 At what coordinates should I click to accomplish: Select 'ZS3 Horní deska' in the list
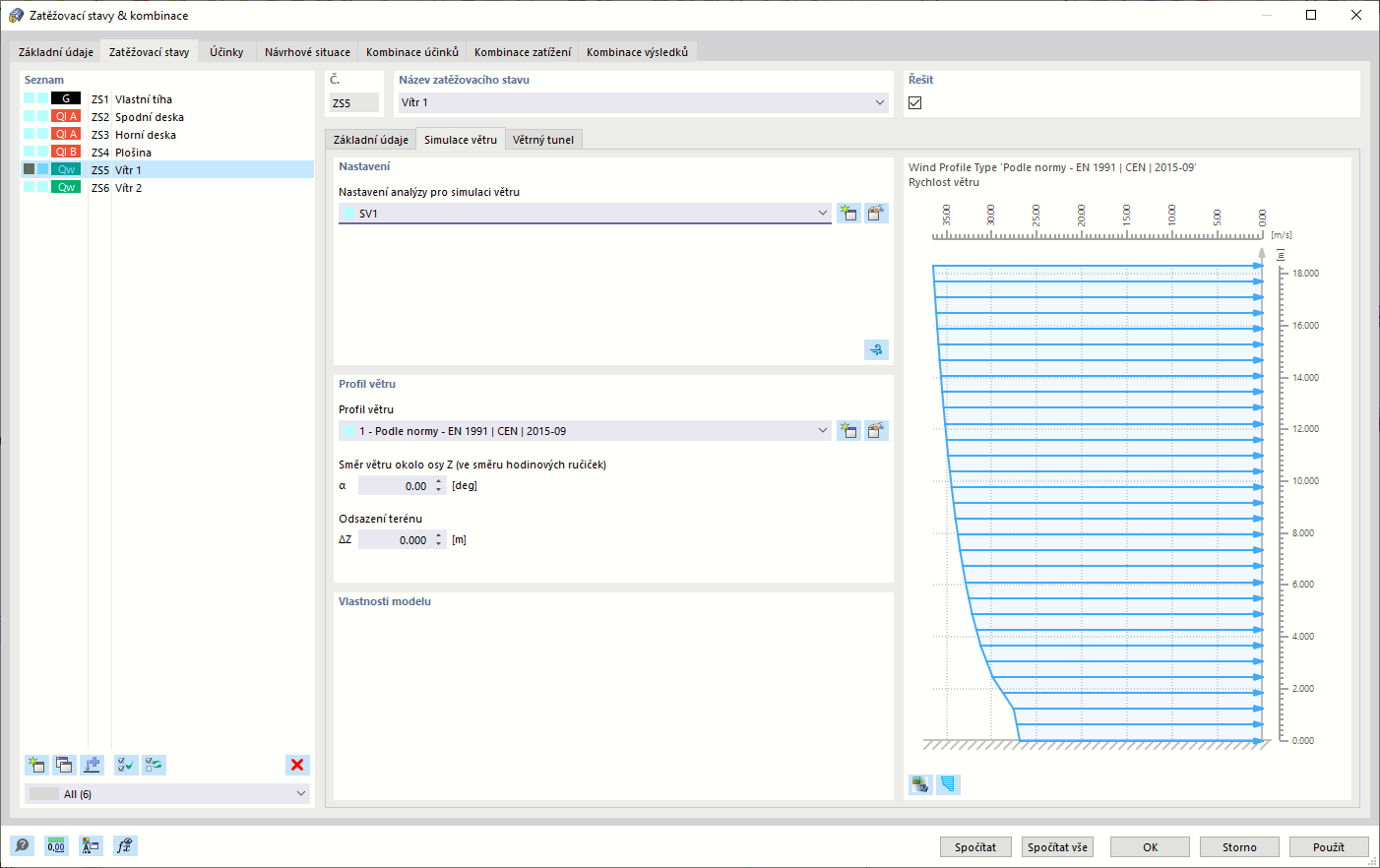point(167,134)
